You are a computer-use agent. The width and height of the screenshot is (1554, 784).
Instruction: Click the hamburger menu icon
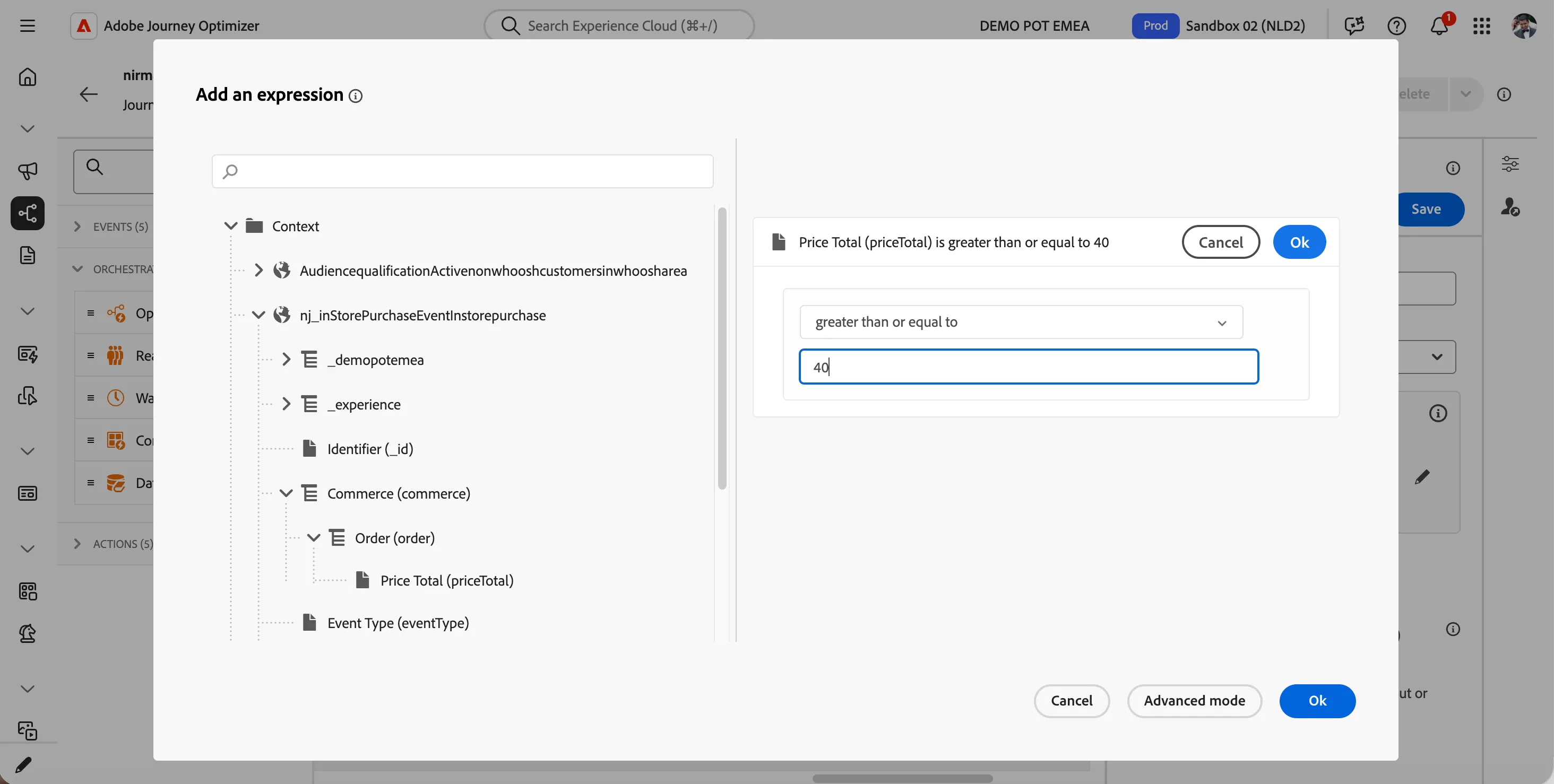pos(27,26)
